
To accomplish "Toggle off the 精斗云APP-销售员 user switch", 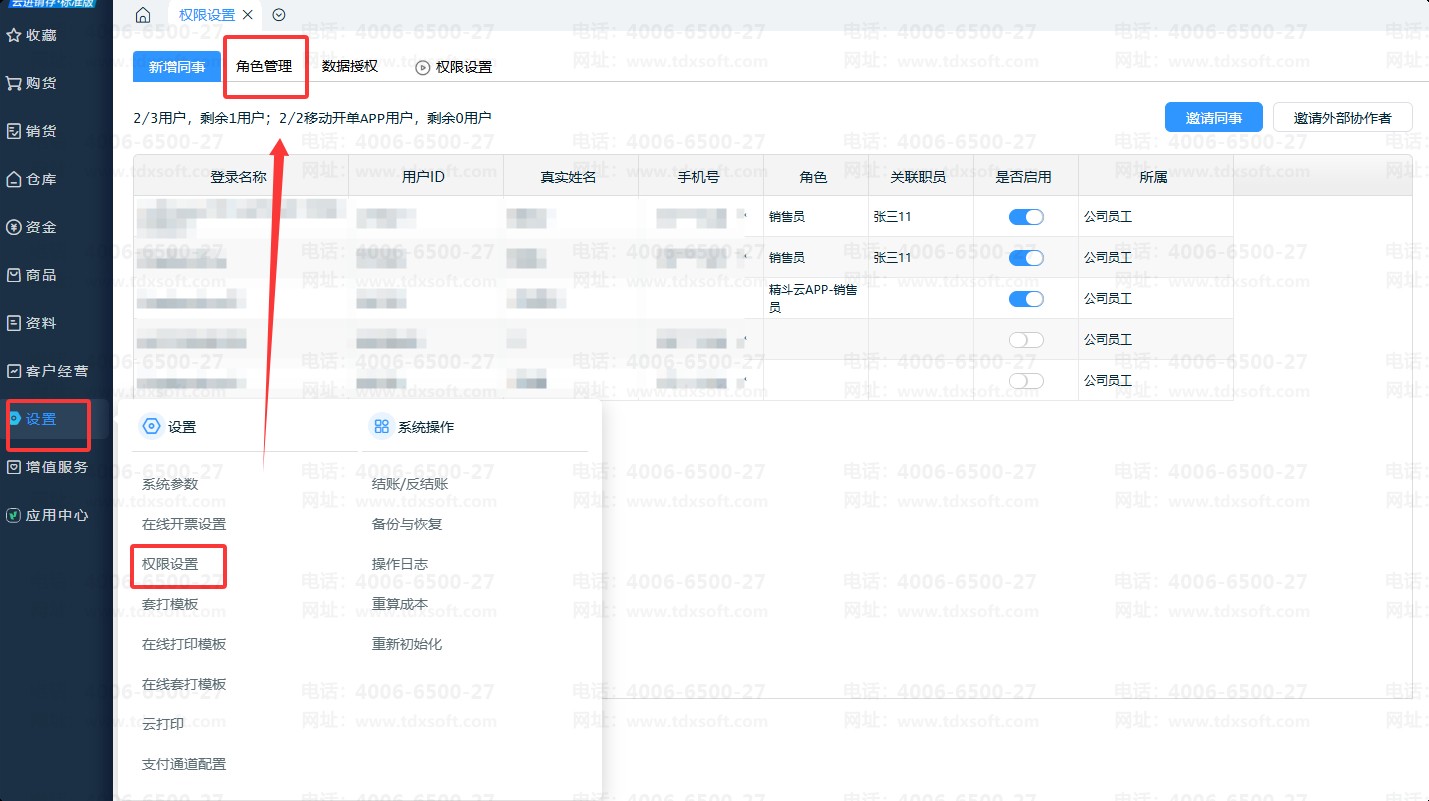I will point(1026,299).
